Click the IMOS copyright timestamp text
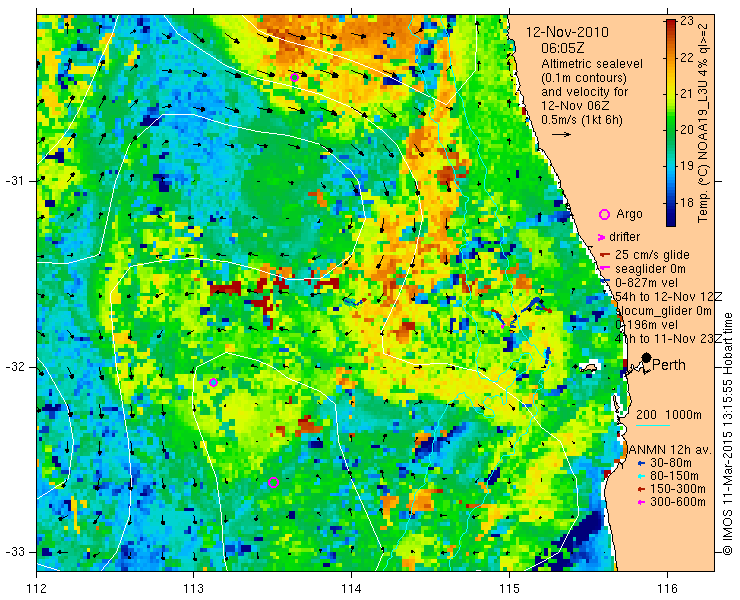 click(728, 434)
